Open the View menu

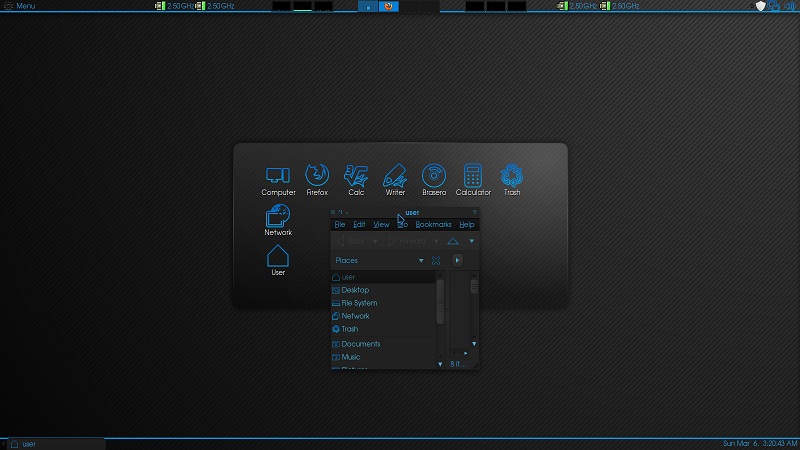pyautogui.click(x=381, y=224)
